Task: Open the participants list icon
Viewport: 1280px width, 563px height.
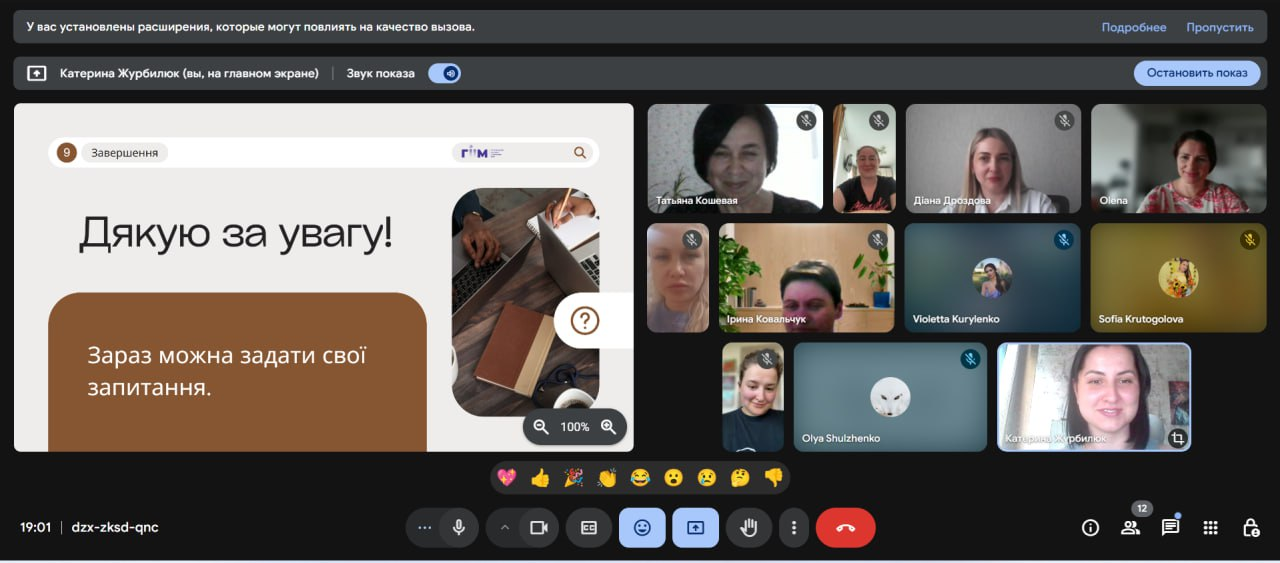Action: [x=1130, y=528]
